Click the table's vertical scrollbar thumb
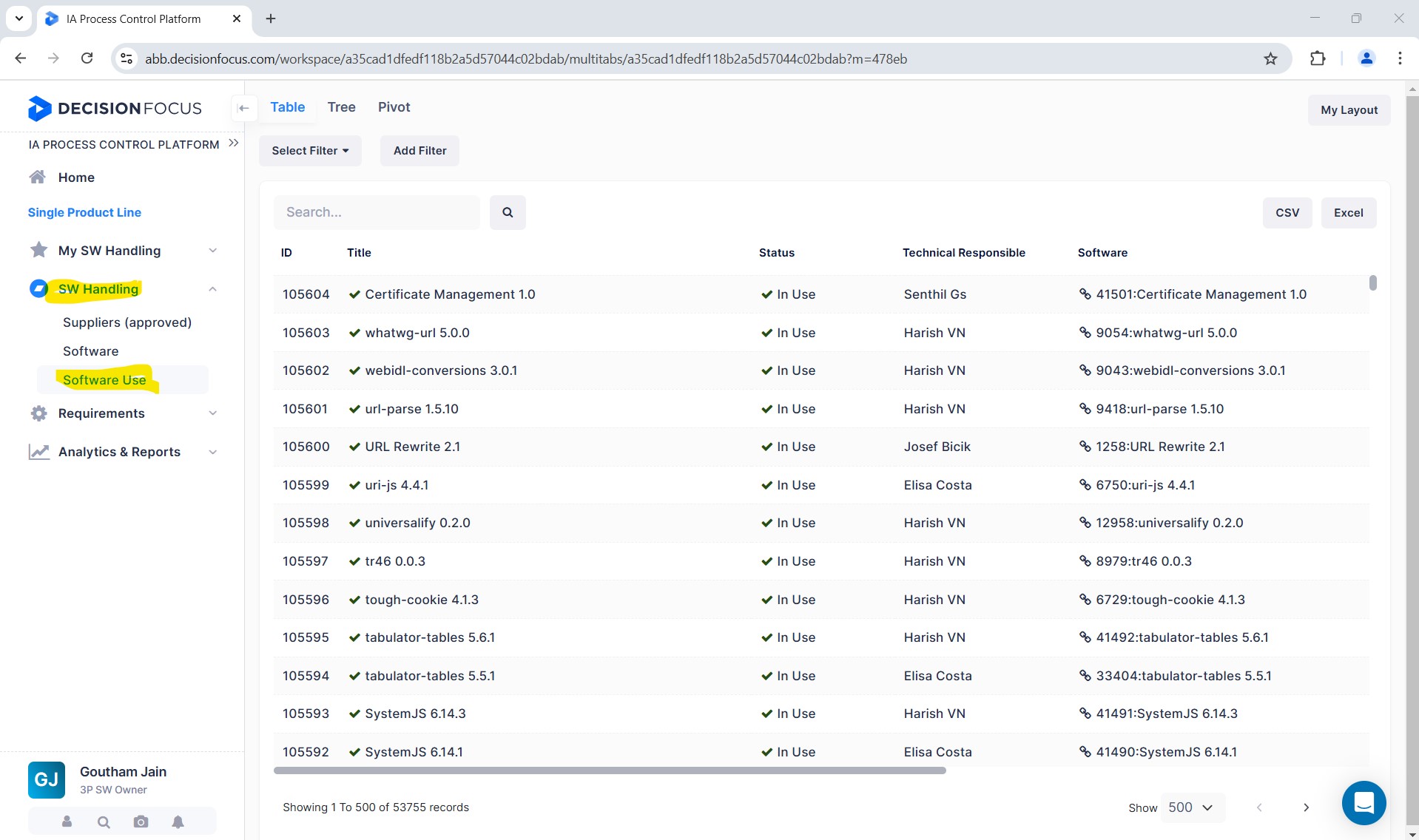The width and height of the screenshot is (1419, 840). coord(1372,282)
